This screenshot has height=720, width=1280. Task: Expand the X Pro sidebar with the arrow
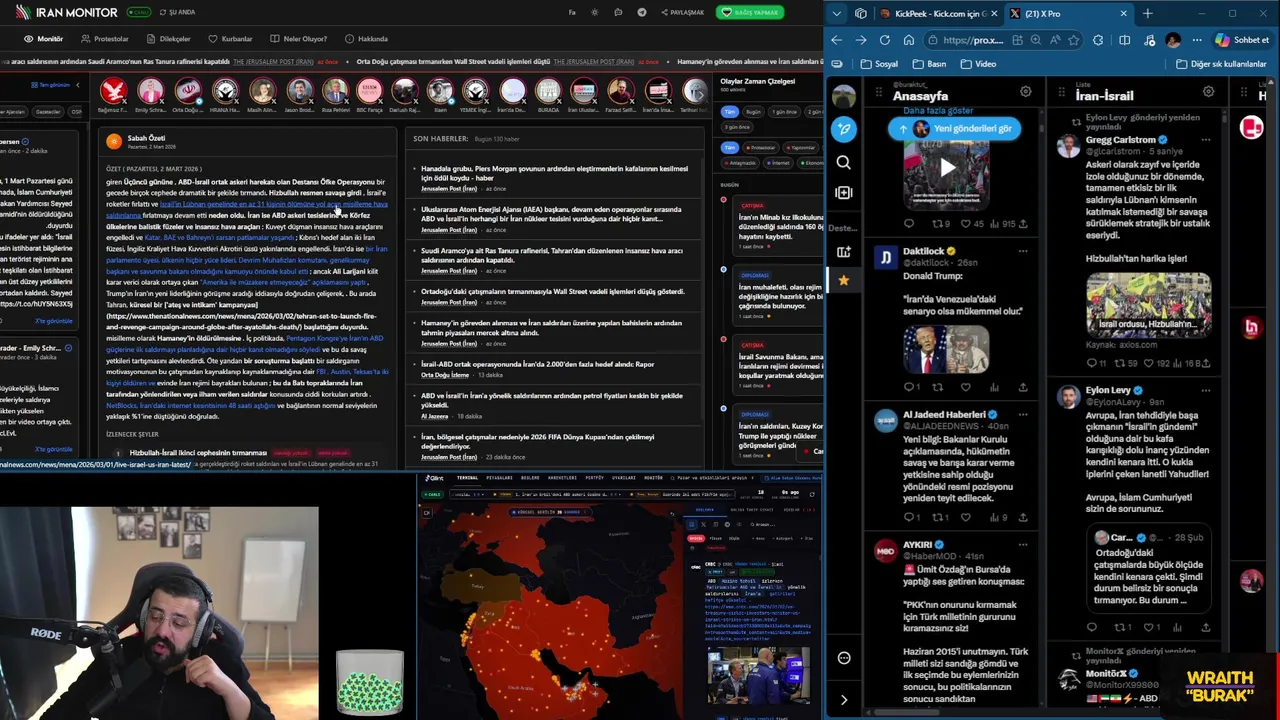click(844, 700)
